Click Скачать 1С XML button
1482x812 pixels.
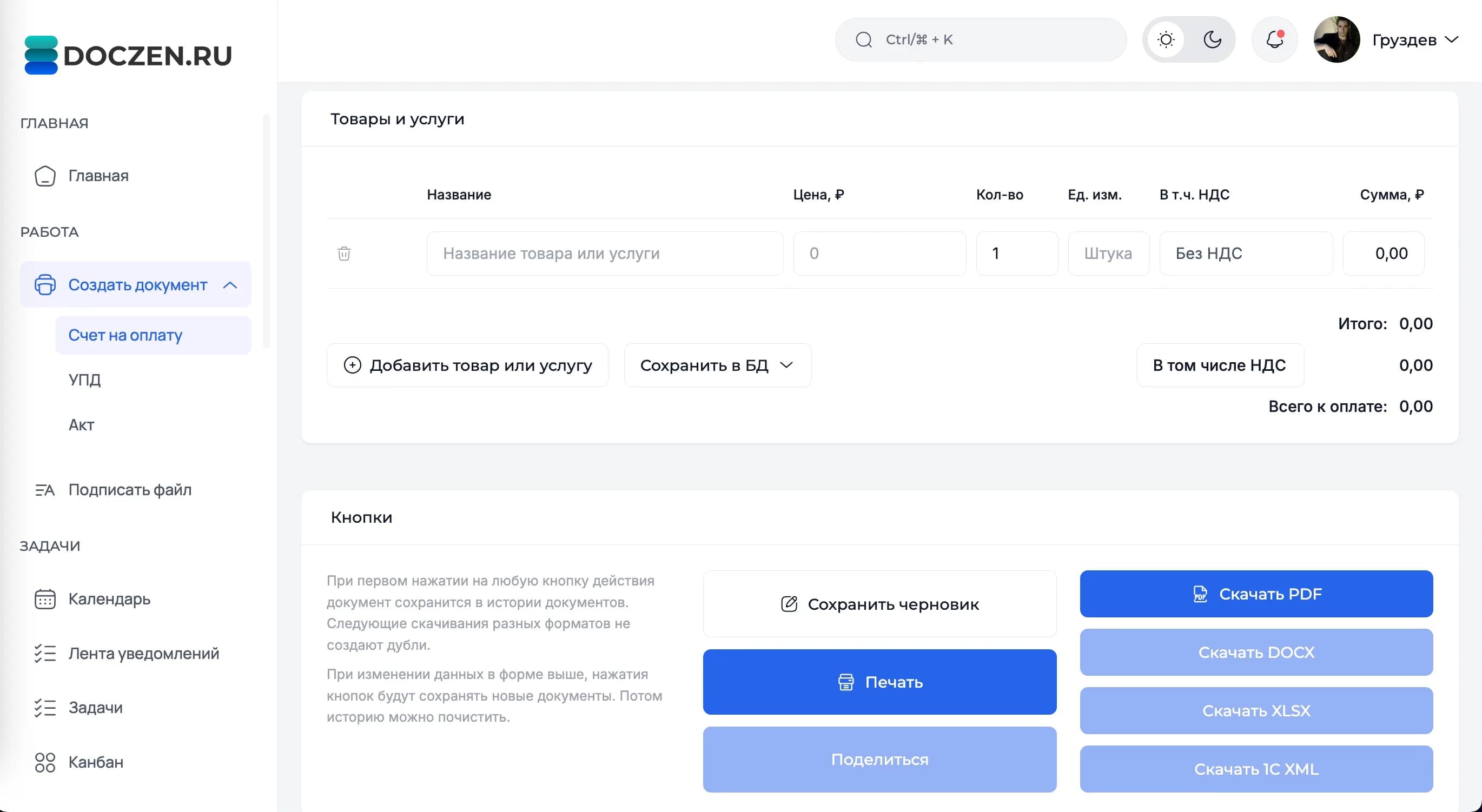coord(1256,769)
